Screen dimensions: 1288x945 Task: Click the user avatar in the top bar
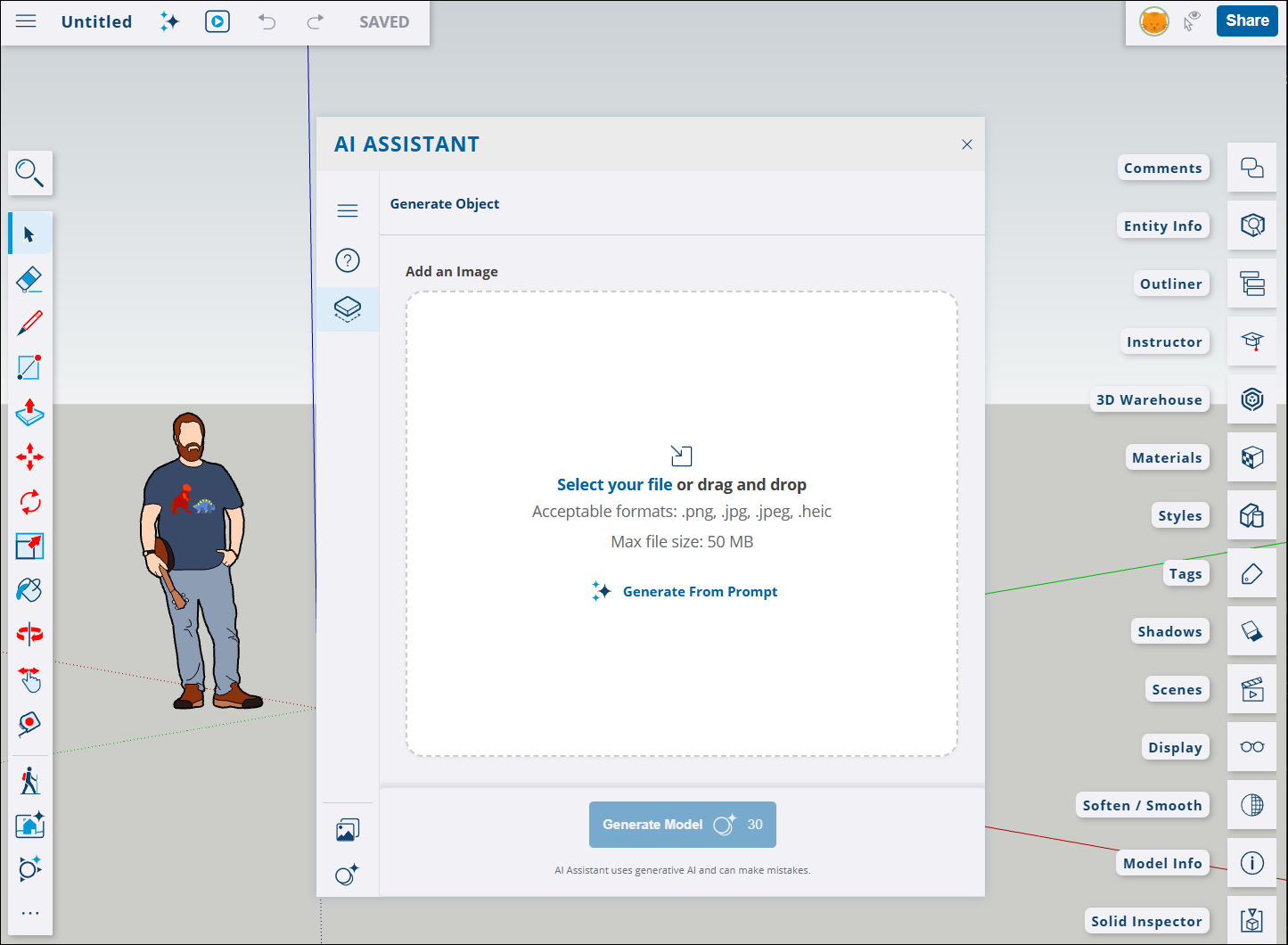tap(1153, 21)
